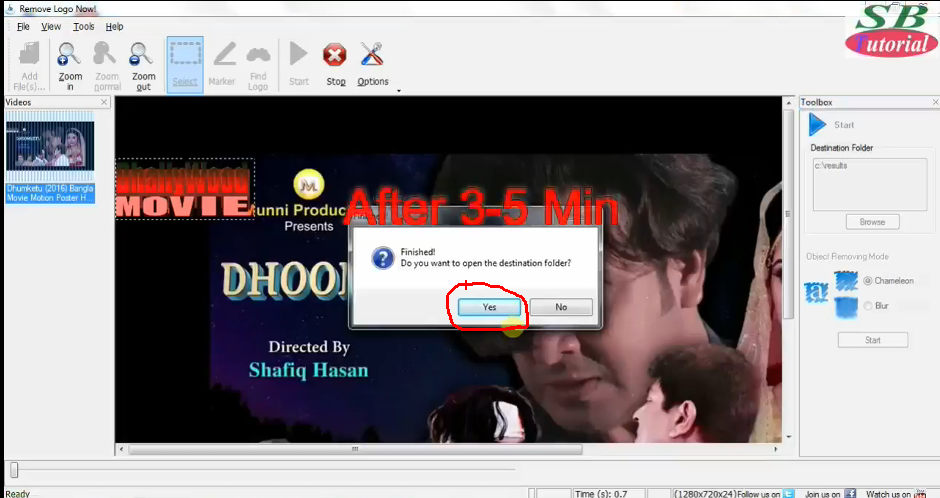Activate the Select rectangle tool
The image size is (940, 498).
pyautogui.click(x=185, y=55)
